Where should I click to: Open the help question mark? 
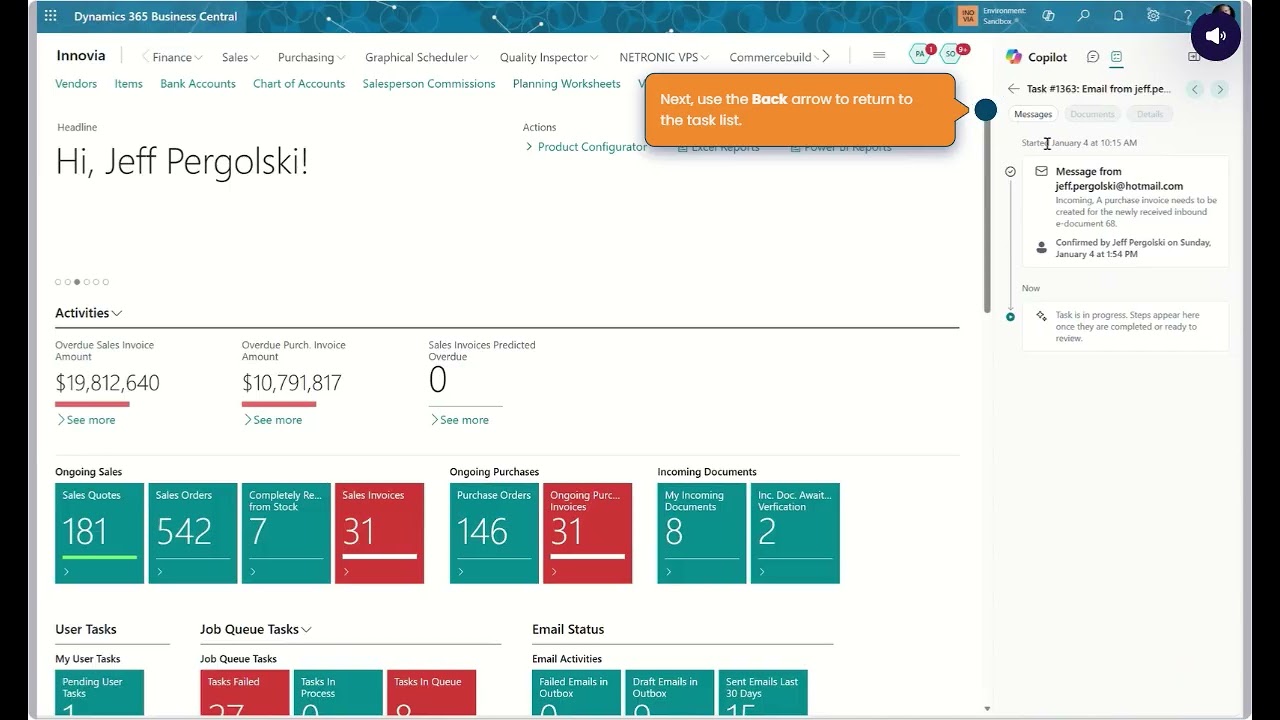coord(1188,16)
